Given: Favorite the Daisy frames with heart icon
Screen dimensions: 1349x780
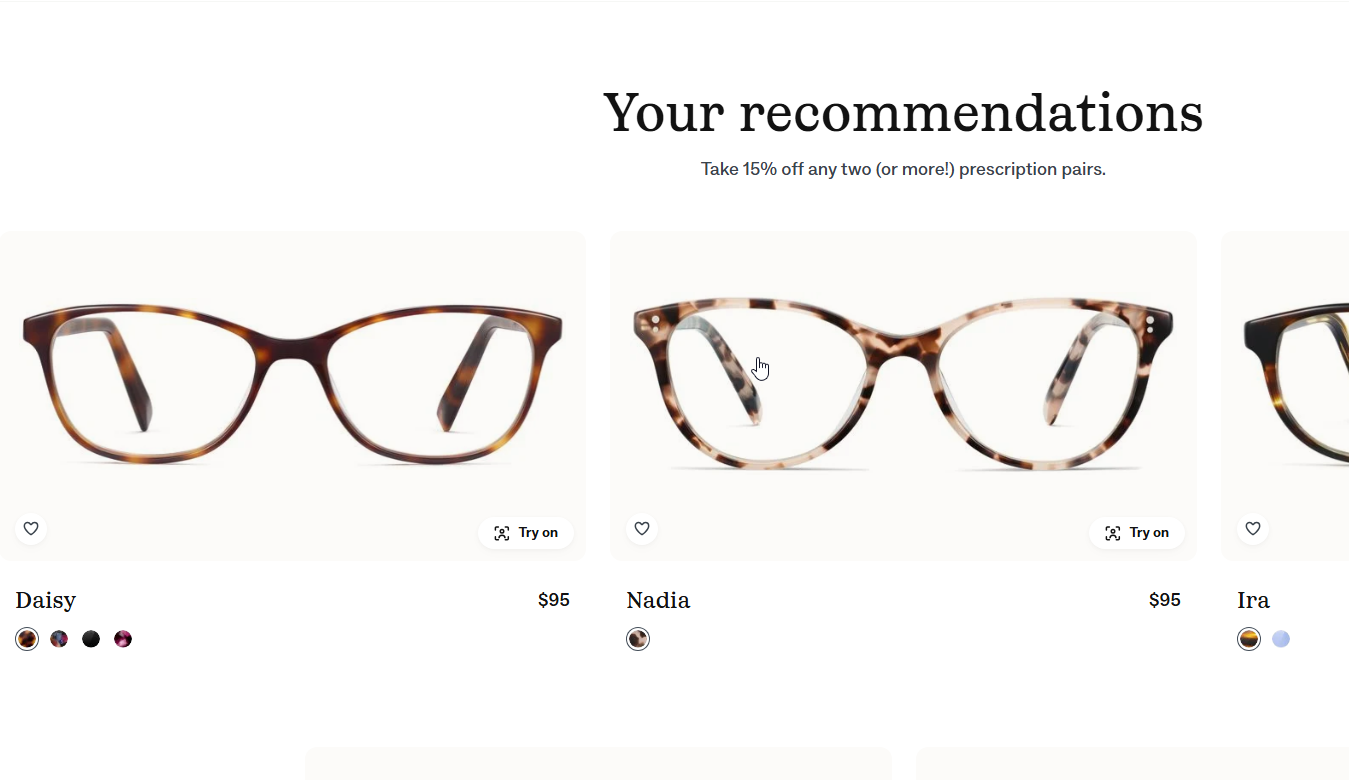Looking at the screenshot, I should tap(31, 529).
